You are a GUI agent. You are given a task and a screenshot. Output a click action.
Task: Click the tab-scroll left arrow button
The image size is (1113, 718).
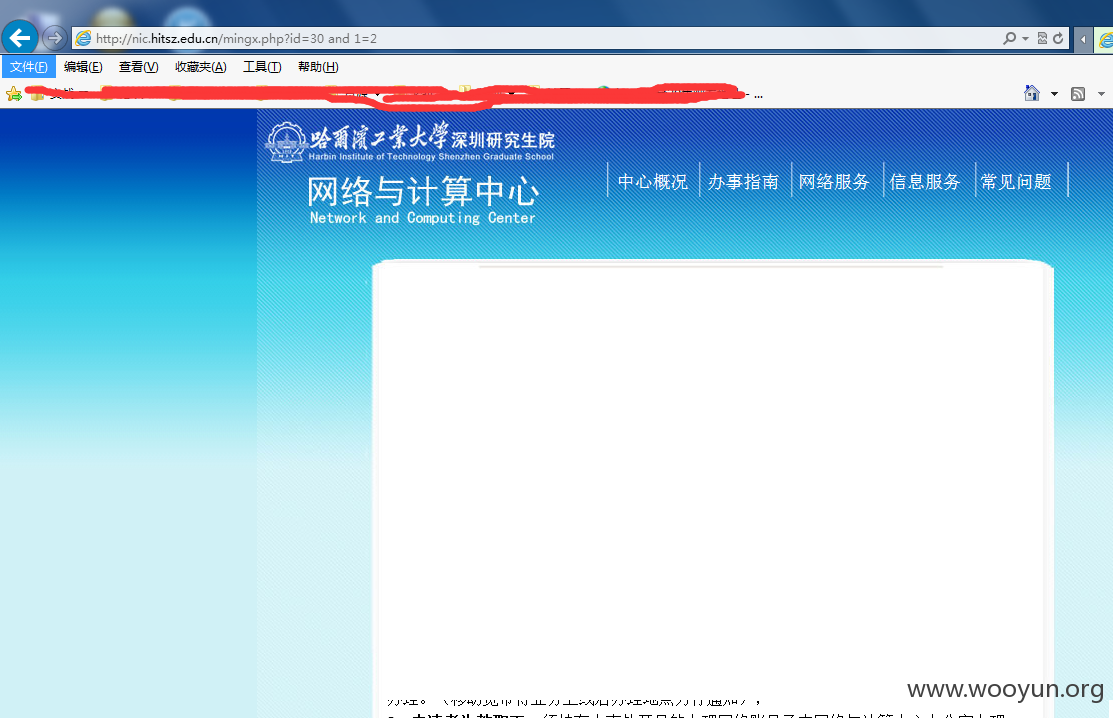coord(1082,39)
